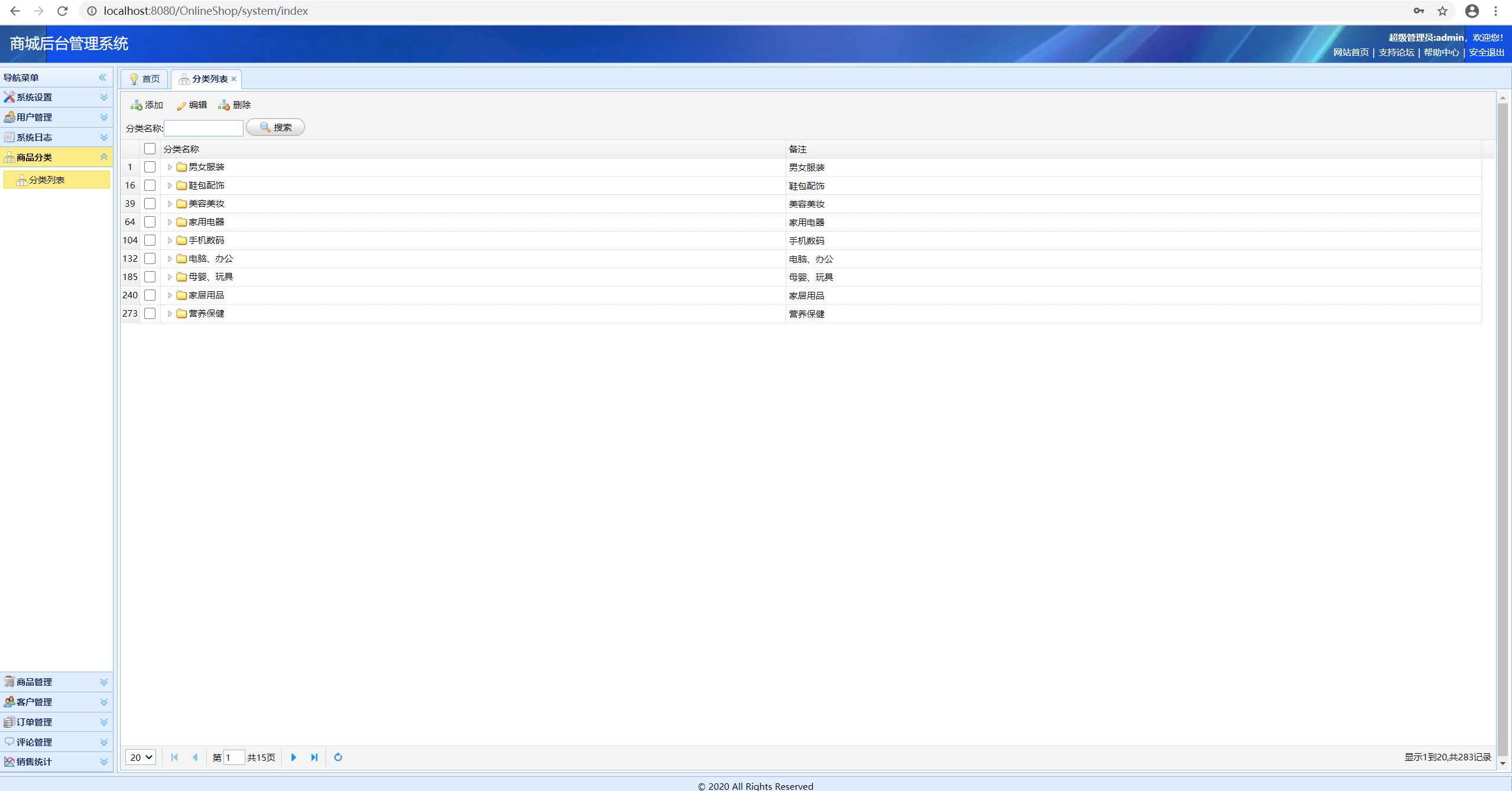Viewport: 1512px width, 791px height.
Task: Click the 订单管理 orders icon
Action: coord(9,722)
